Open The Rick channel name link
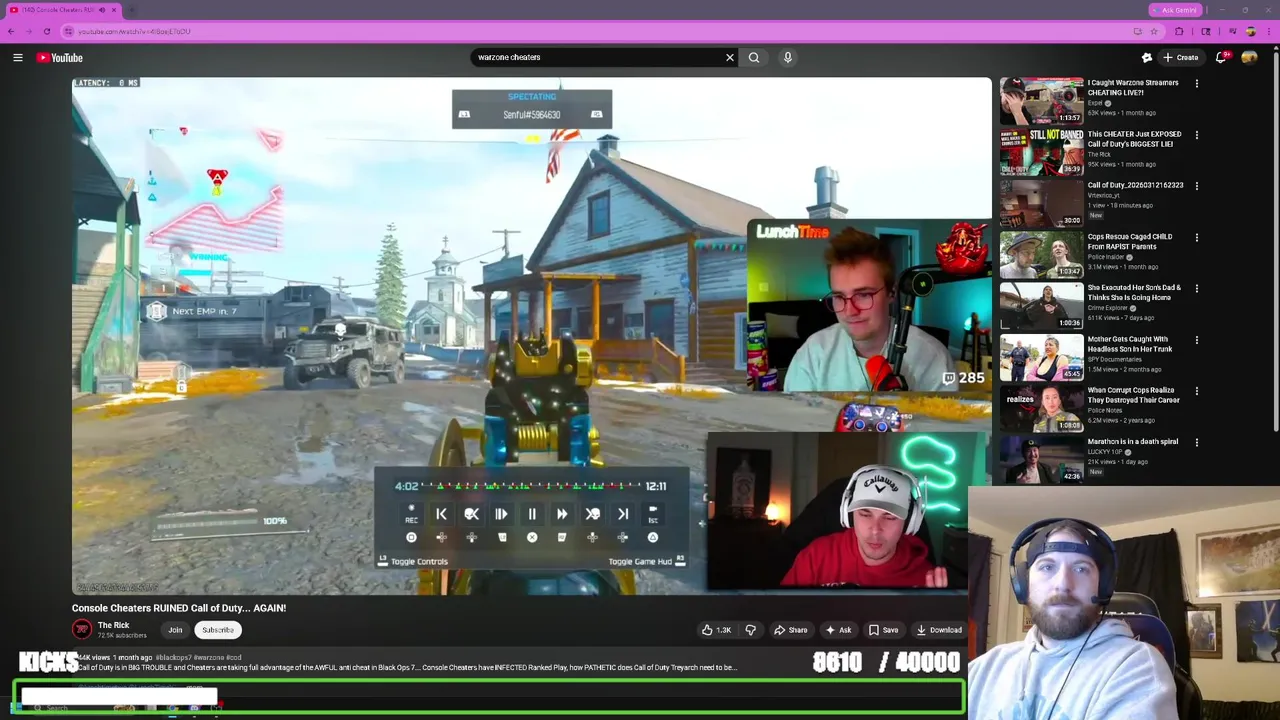The width and height of the screenshot is (1280, 720). [x=113, y=625]
